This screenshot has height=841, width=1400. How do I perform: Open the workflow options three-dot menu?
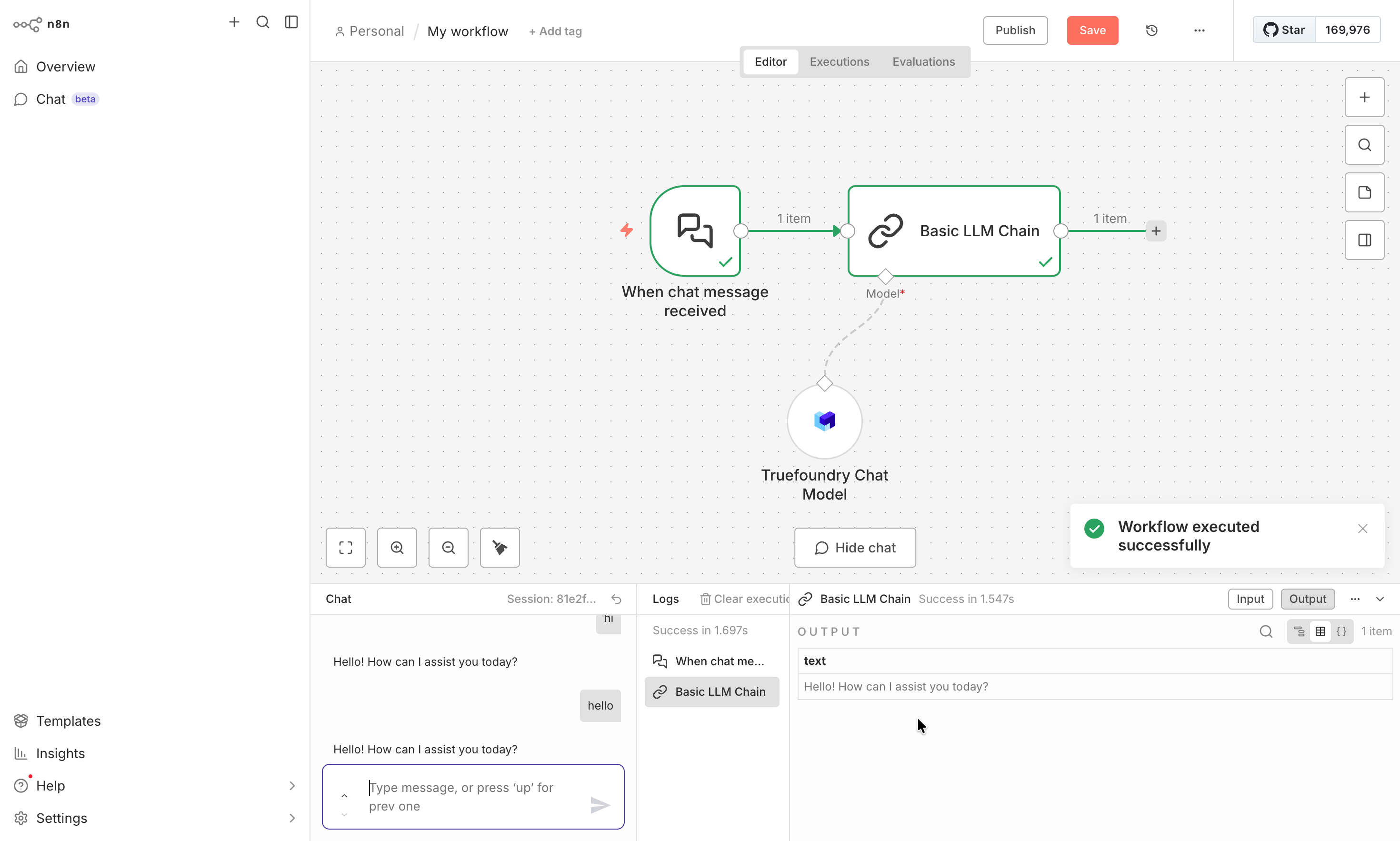(1199, 30)
